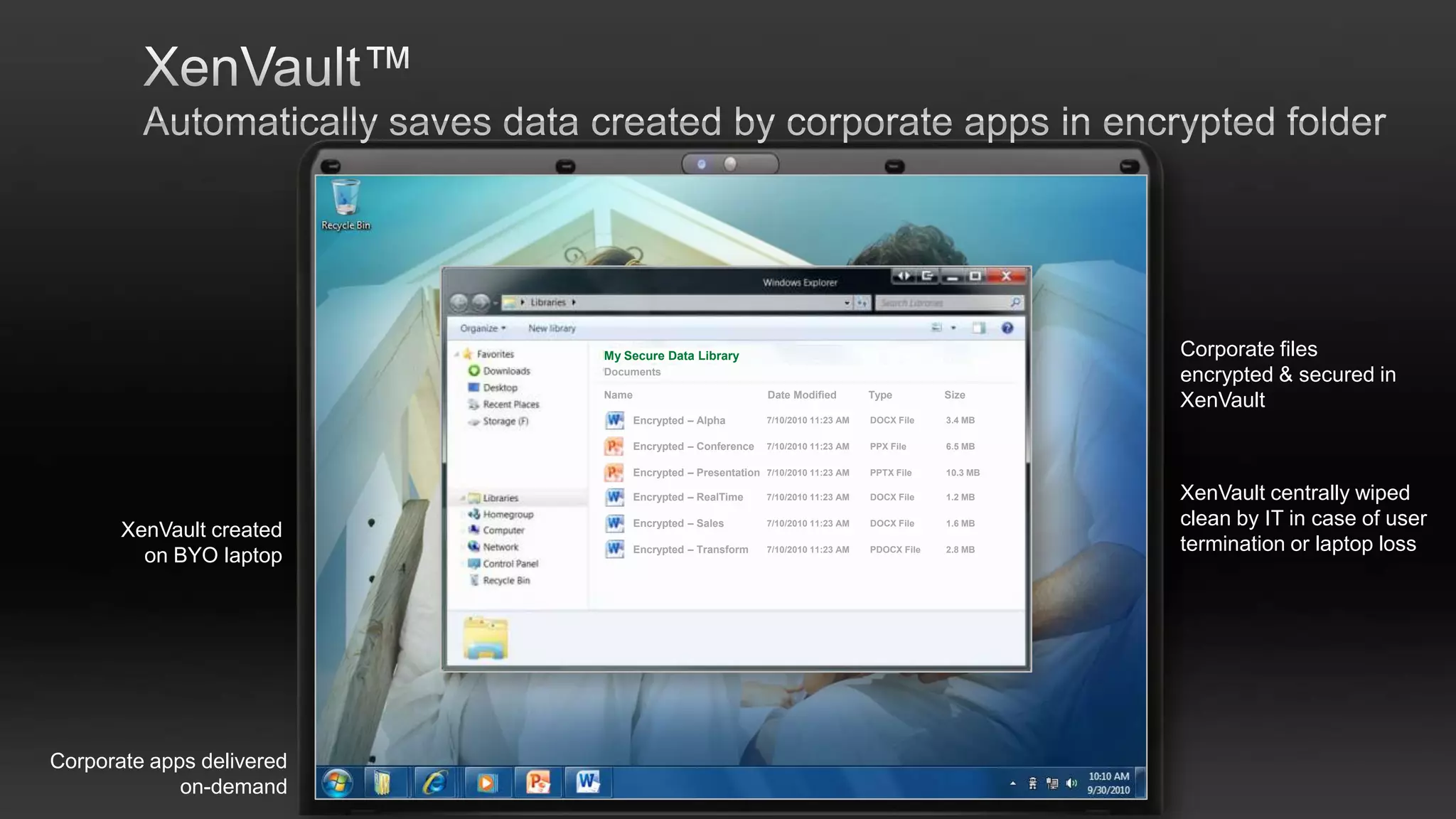Click the volume speaker tray icon

1071,783
